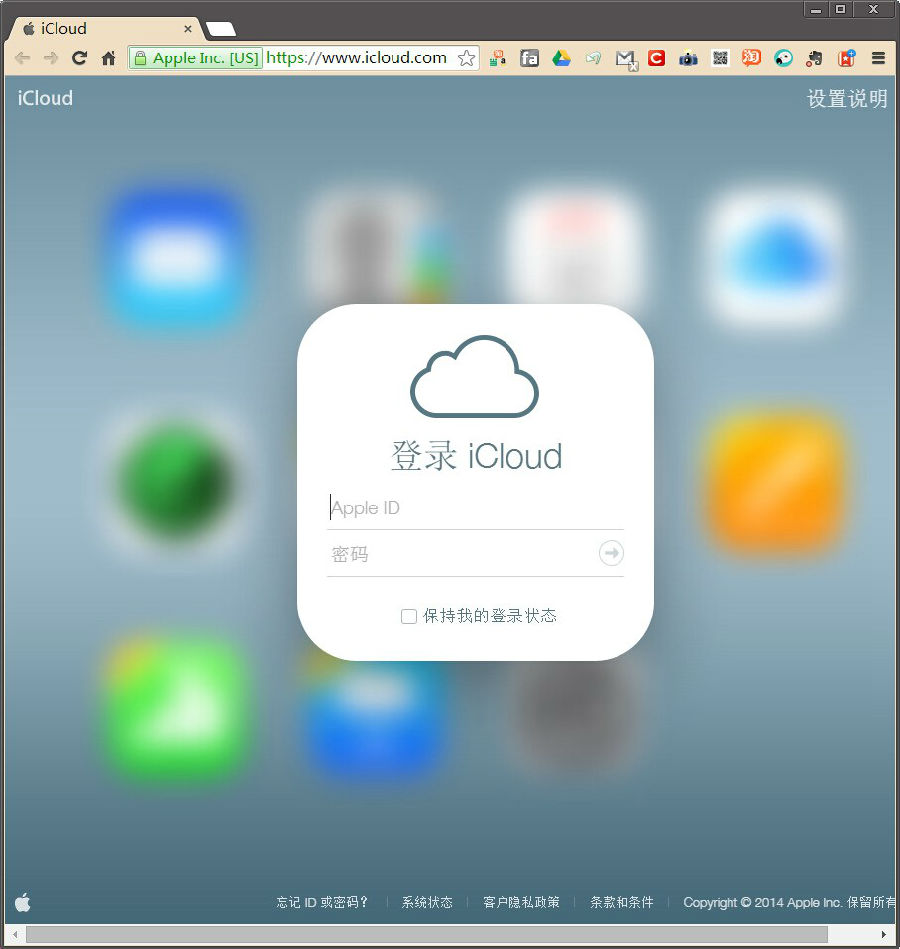This screenshot has width=900, height=949.
Task: Click the browser forward arrow
Action: point(51,58)
